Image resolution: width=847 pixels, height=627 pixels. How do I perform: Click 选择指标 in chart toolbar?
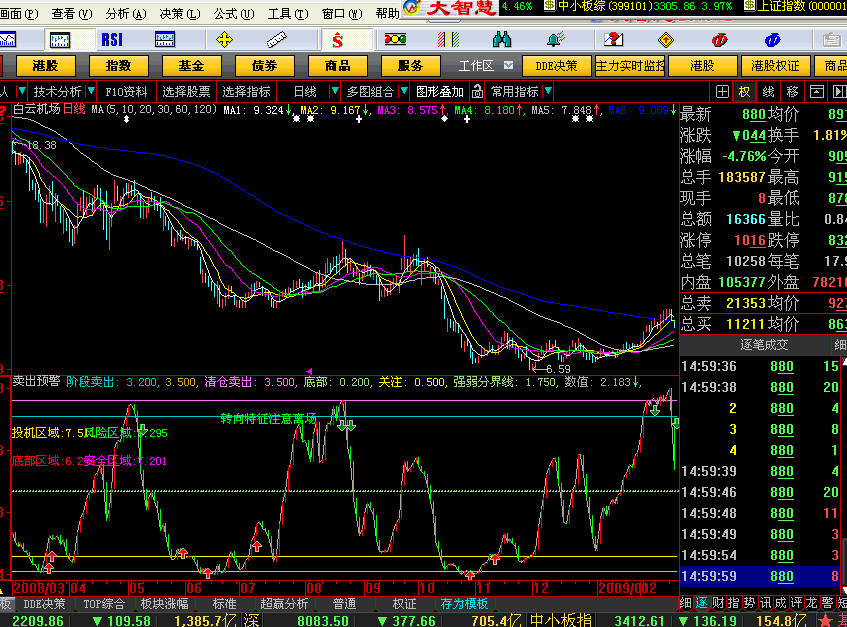tap(246, 92)
